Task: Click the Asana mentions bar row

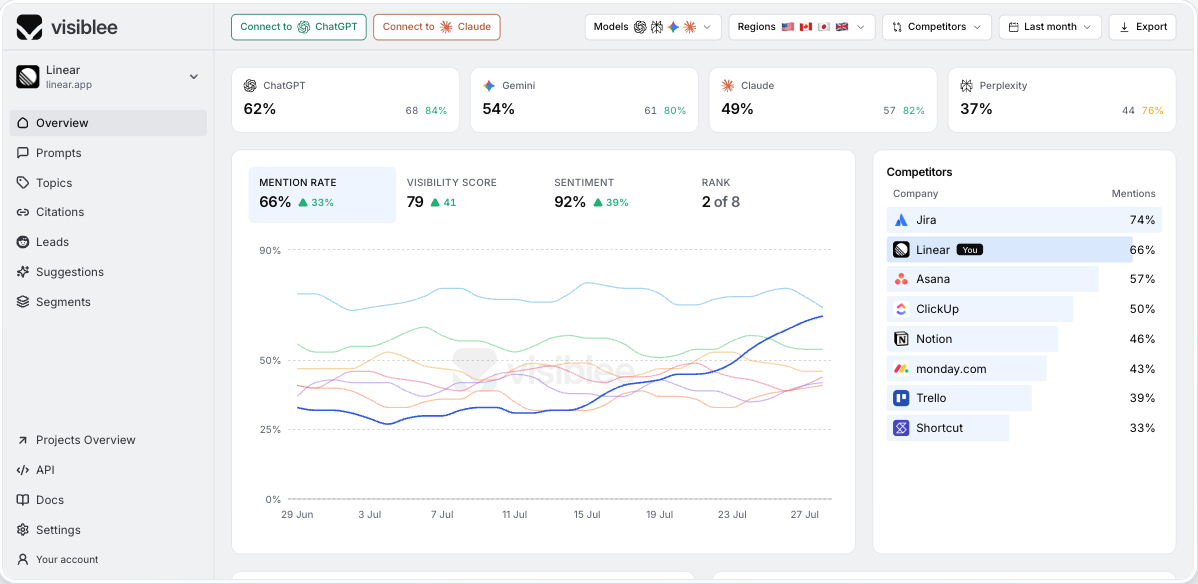Action: pos(1024,279)
